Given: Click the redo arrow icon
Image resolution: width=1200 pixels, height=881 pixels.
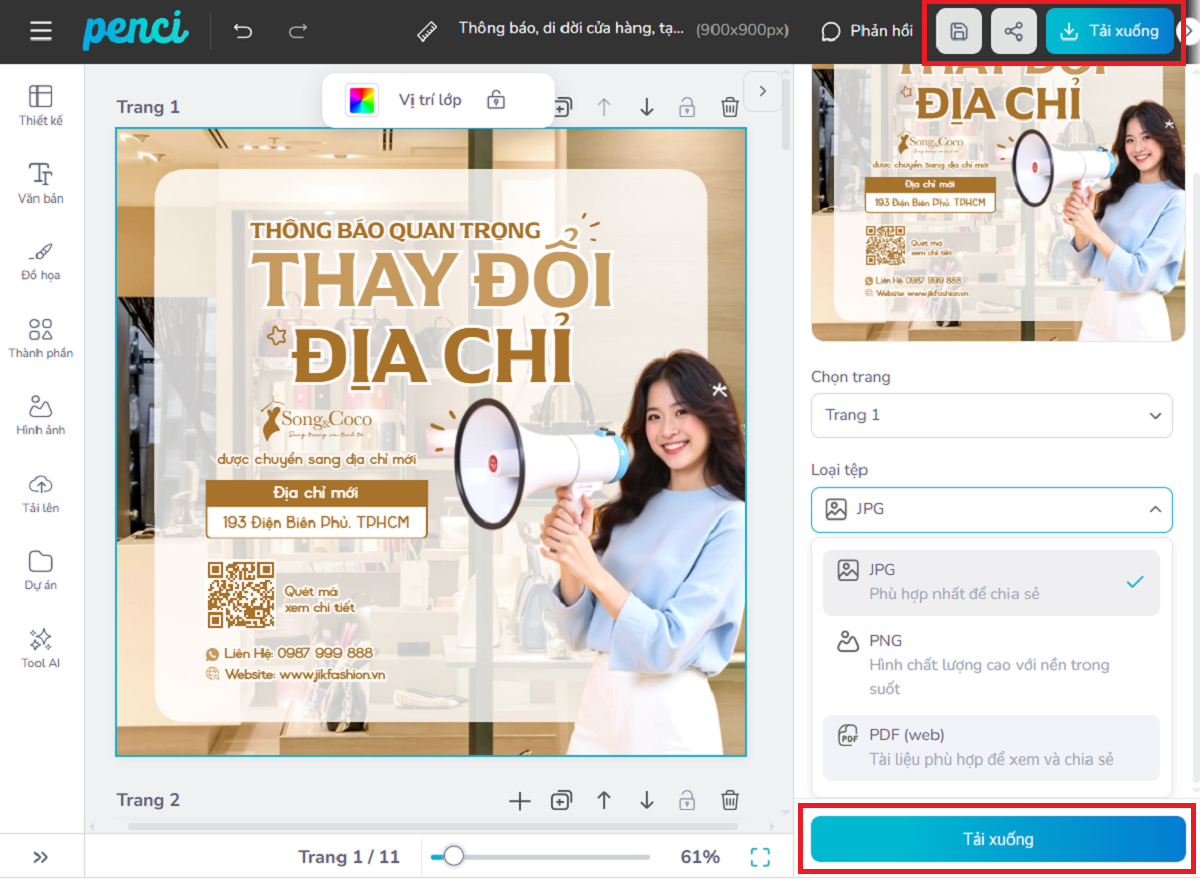Looking at the screenshot, I should [297, 31].
